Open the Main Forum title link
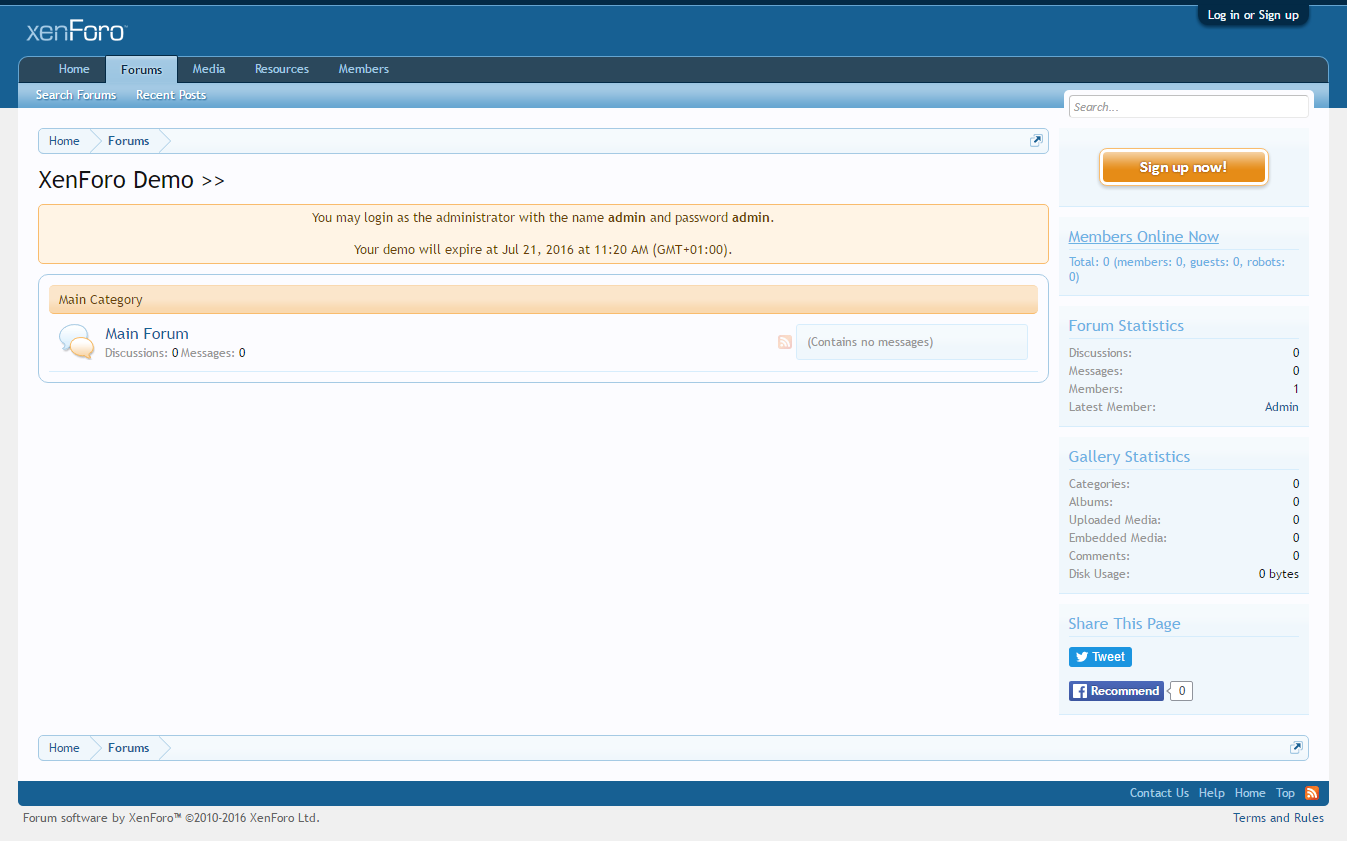 (147, 334)
